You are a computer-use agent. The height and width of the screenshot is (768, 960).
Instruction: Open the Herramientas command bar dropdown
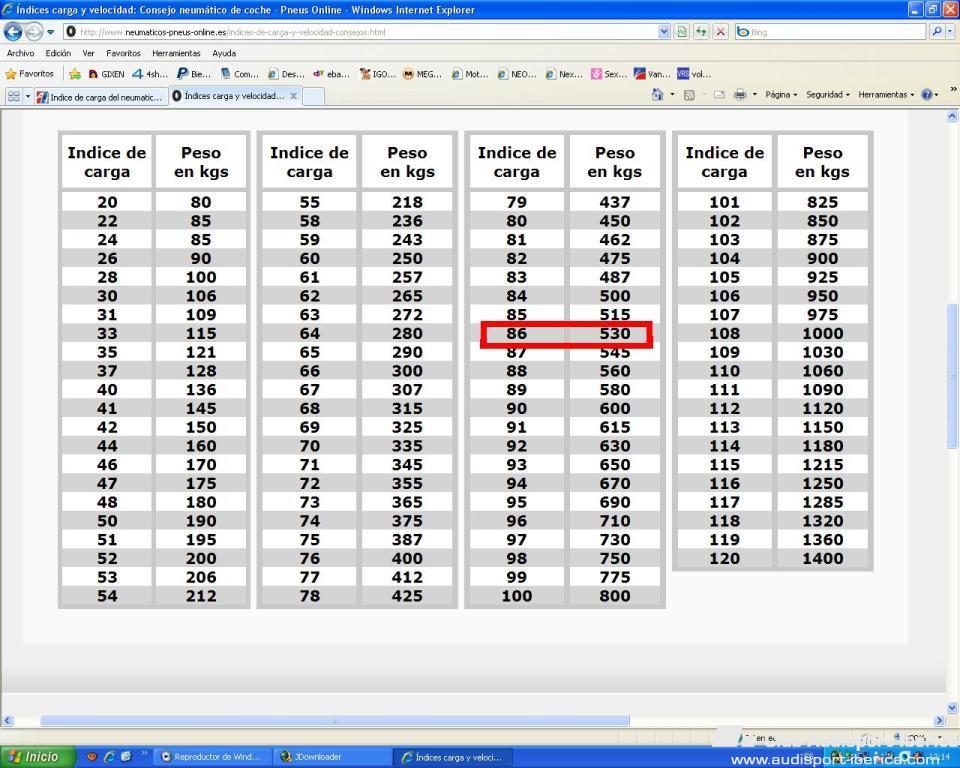[884, 95]
